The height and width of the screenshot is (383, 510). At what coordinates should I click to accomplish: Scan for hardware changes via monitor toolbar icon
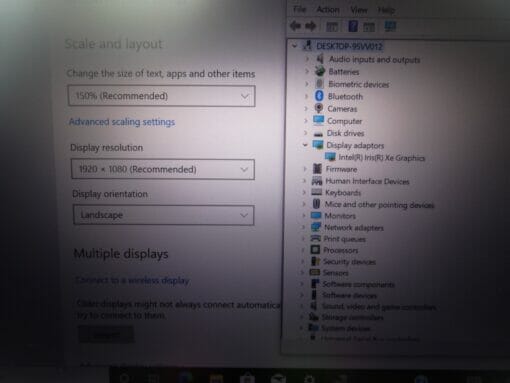pos(390,26)
